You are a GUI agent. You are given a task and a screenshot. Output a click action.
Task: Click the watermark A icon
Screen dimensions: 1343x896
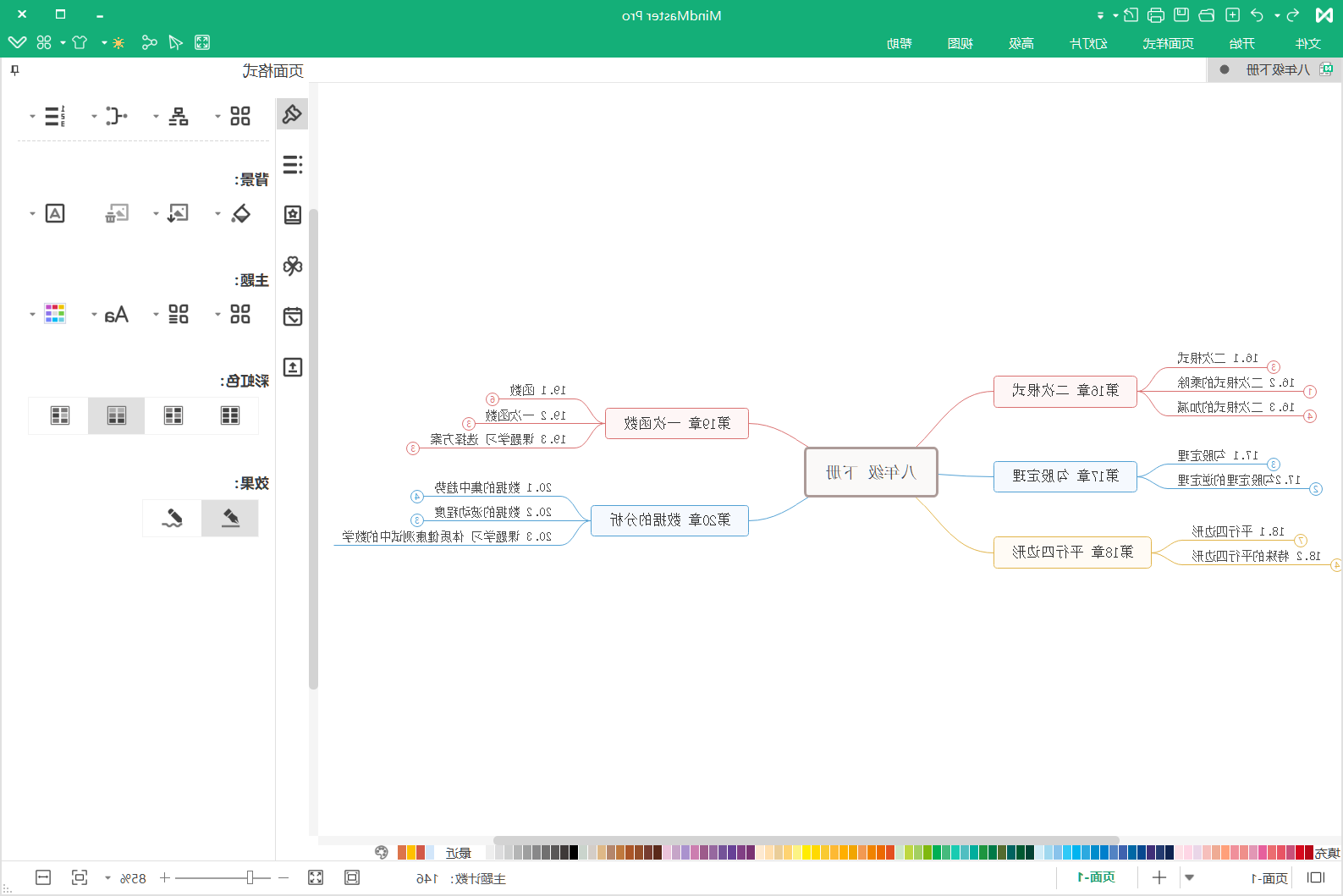coord(55,213)
